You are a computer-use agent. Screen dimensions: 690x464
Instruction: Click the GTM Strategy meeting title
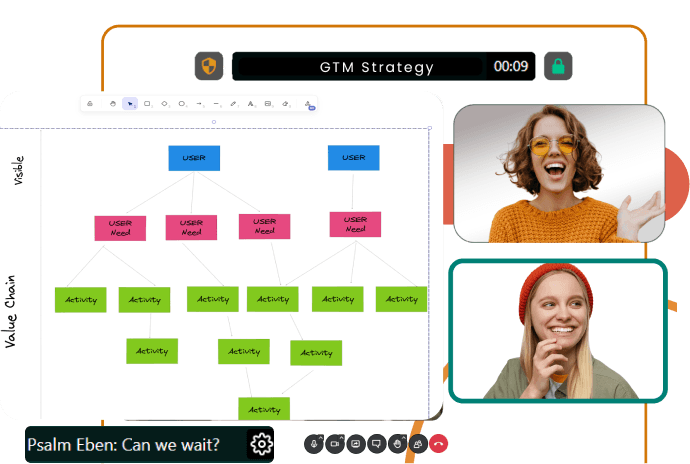click(376, 67)
